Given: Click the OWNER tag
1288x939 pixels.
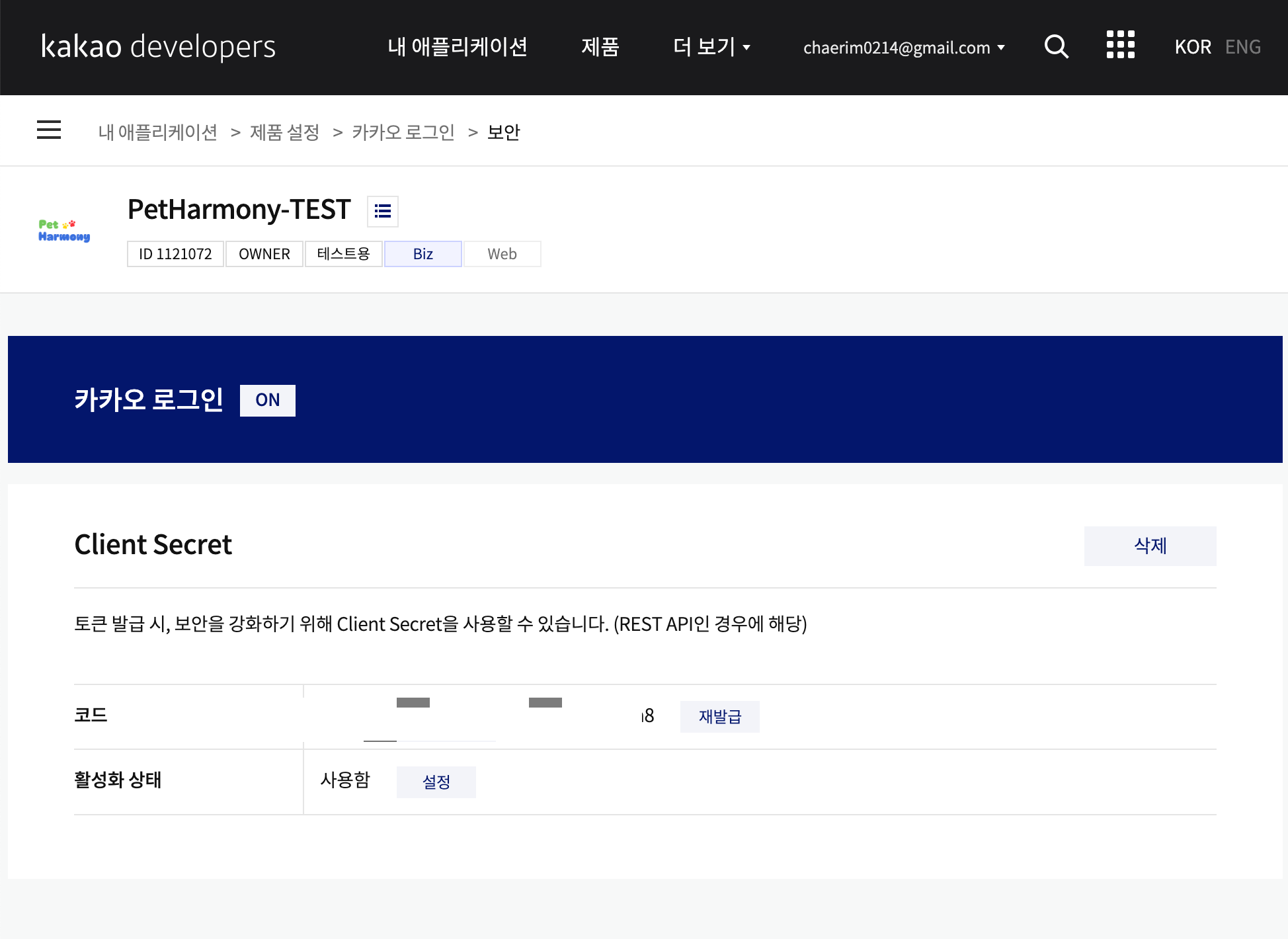Looking at the screenshot, I should (x=264, y=254).
